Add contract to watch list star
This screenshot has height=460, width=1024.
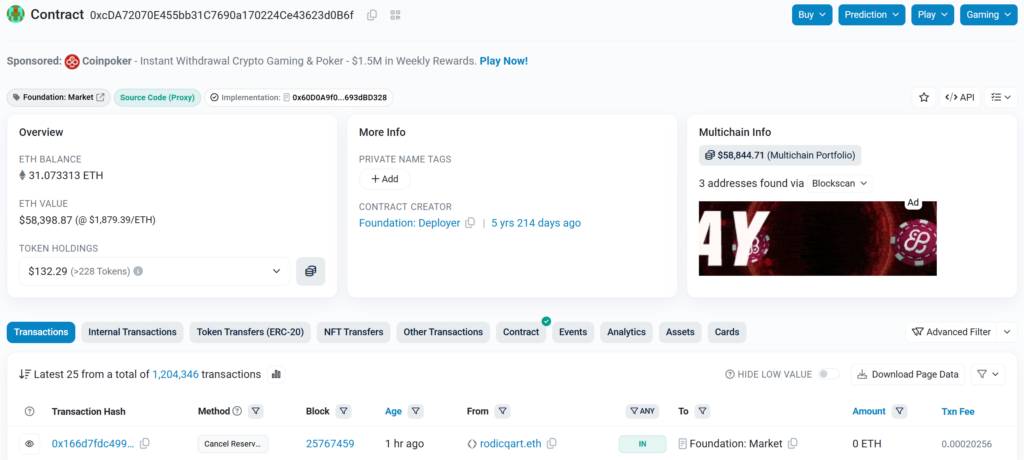pyautogui.click(x=923, y=97)
